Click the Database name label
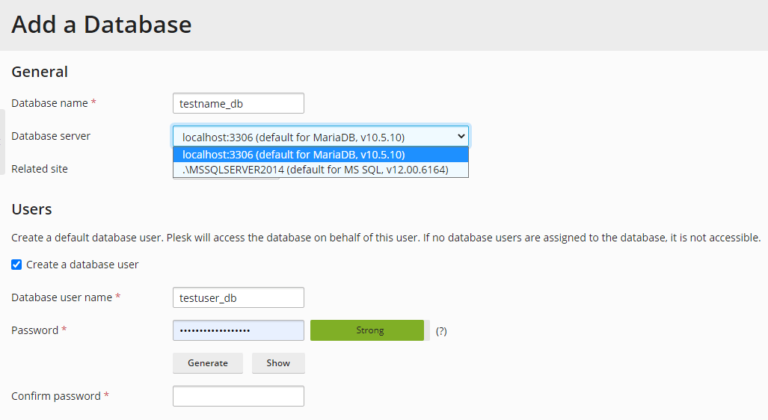Viewport: 768px width, 420px height. coord(49,103)
